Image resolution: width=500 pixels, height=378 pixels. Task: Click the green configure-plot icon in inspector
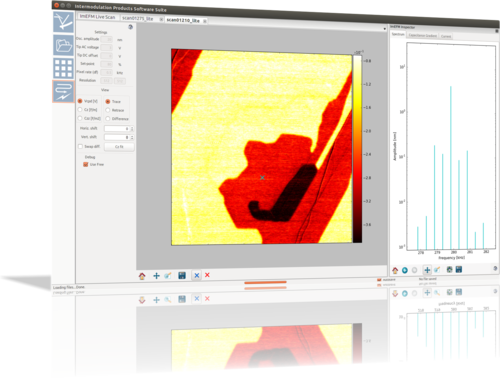[449, 269]
